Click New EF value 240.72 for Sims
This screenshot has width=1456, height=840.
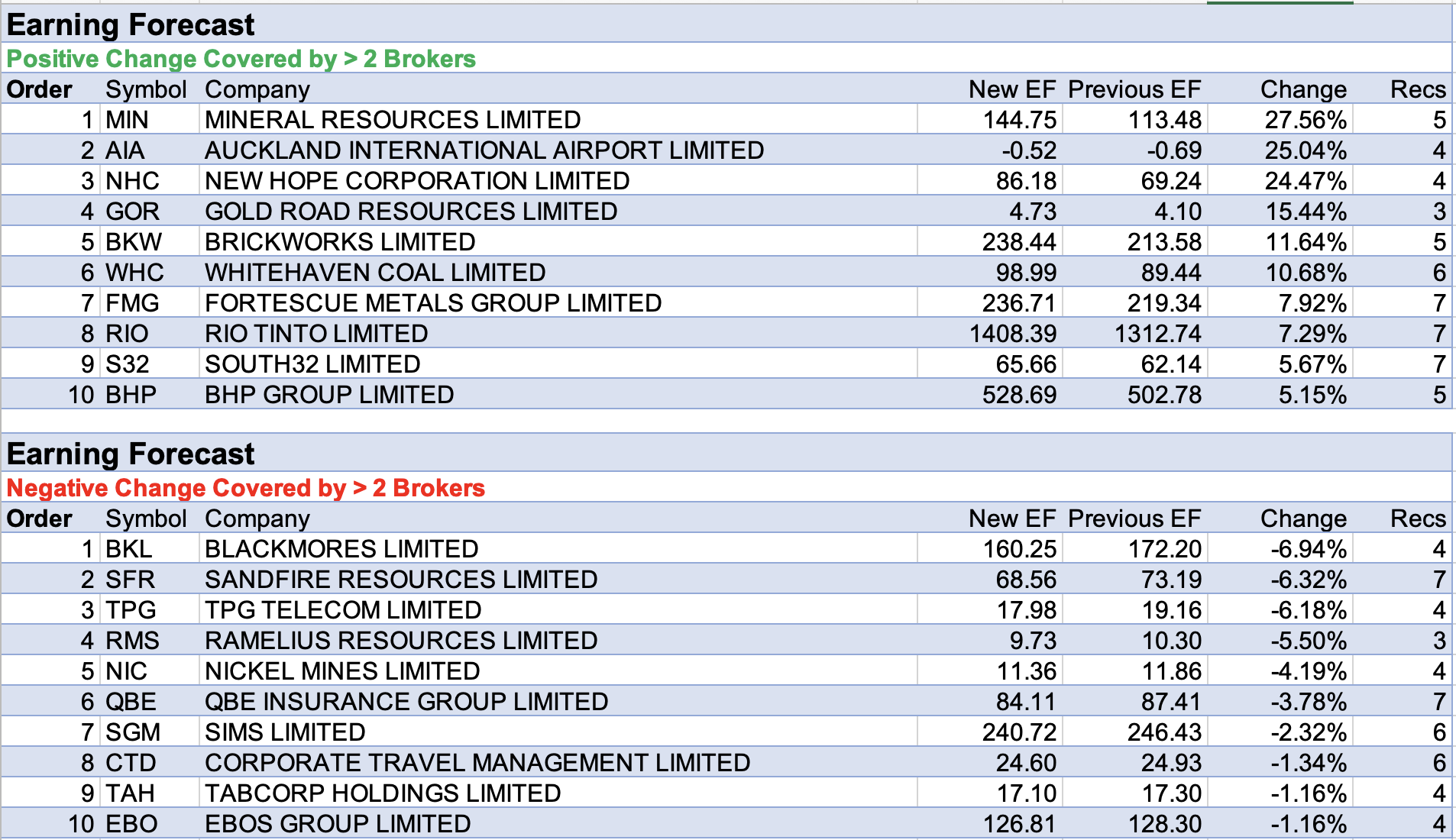tap(1019, 732)
